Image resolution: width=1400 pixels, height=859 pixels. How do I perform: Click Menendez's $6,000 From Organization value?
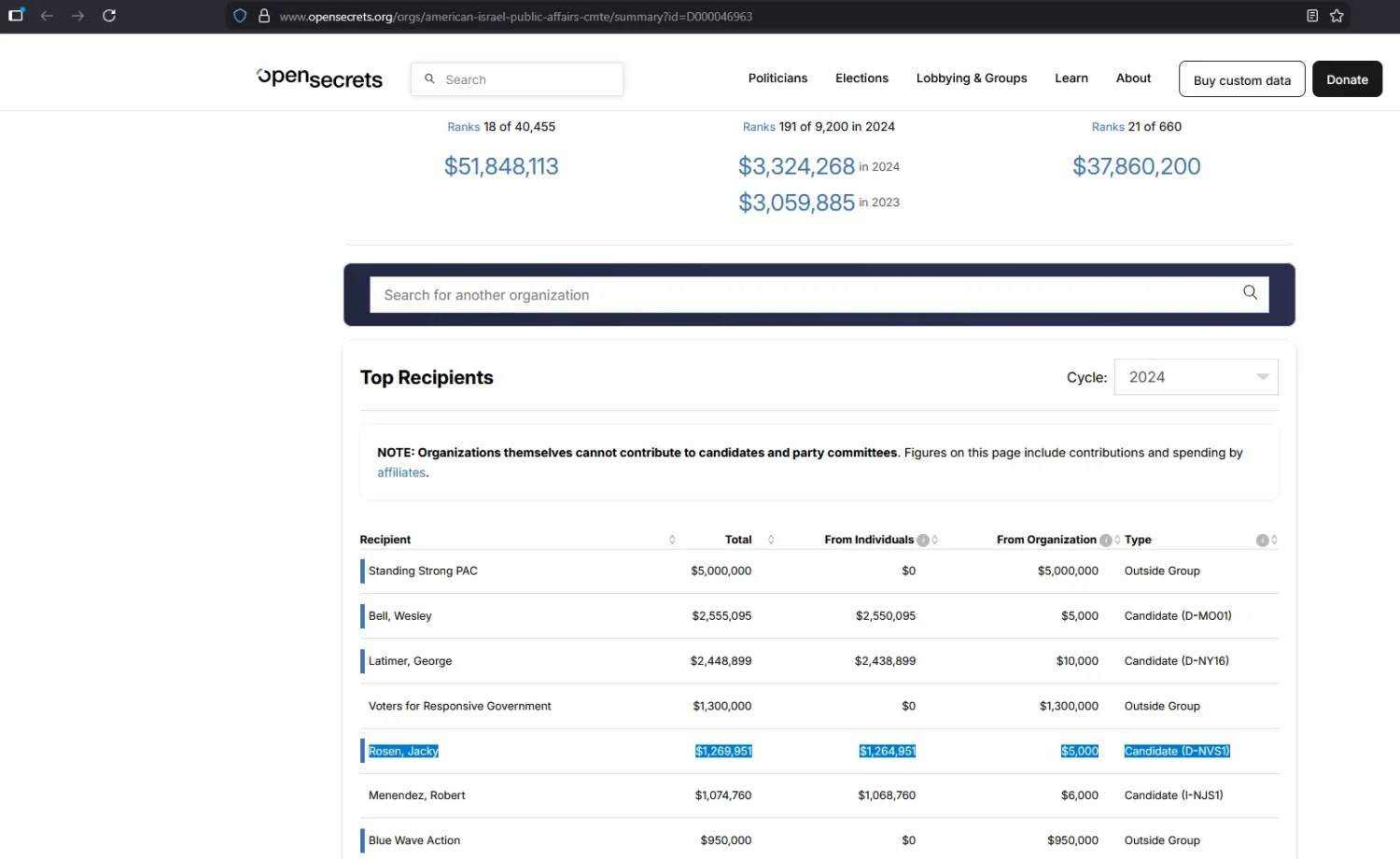1080,796
